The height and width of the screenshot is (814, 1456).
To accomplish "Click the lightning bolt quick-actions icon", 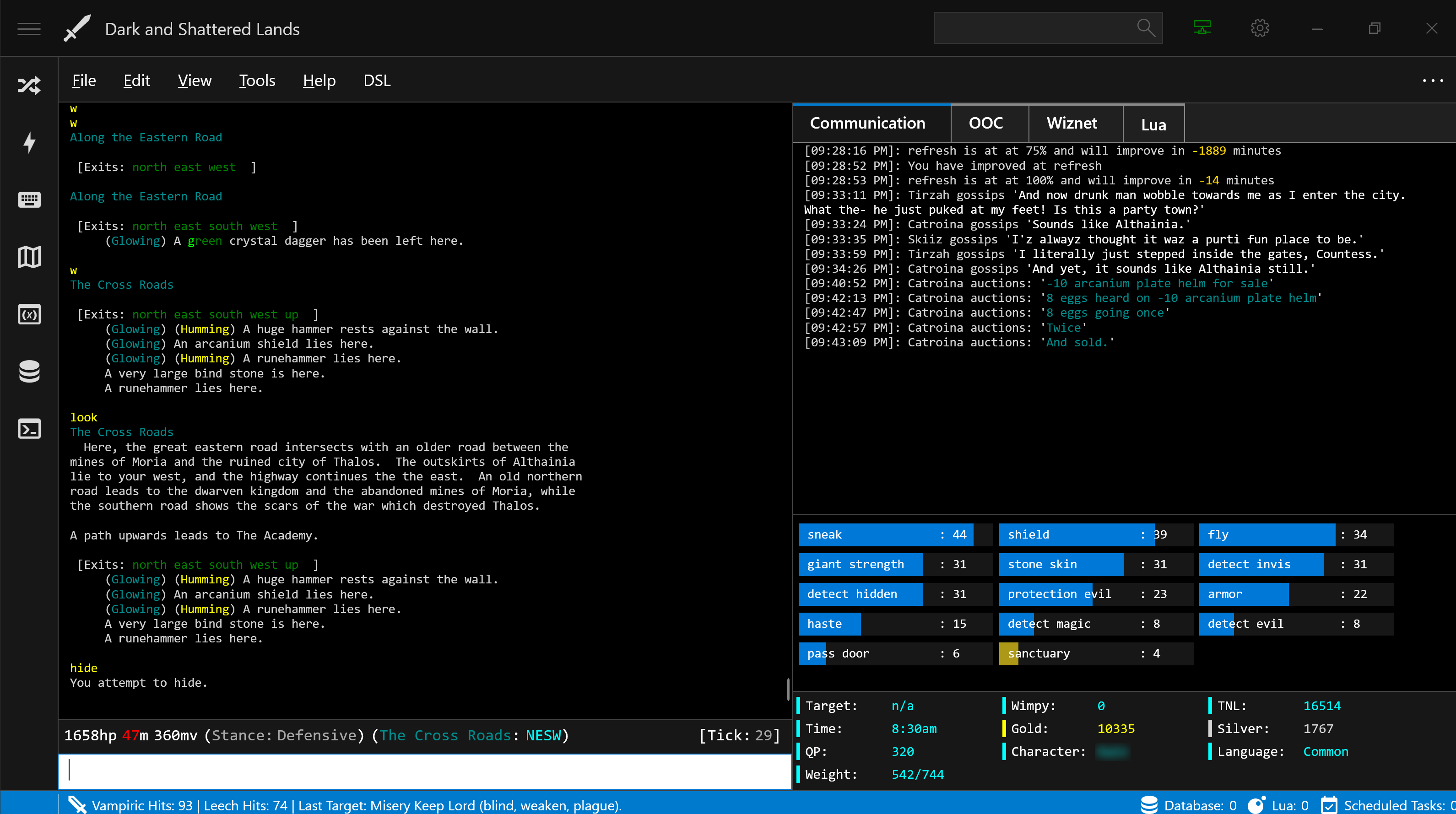I will 28,142.
